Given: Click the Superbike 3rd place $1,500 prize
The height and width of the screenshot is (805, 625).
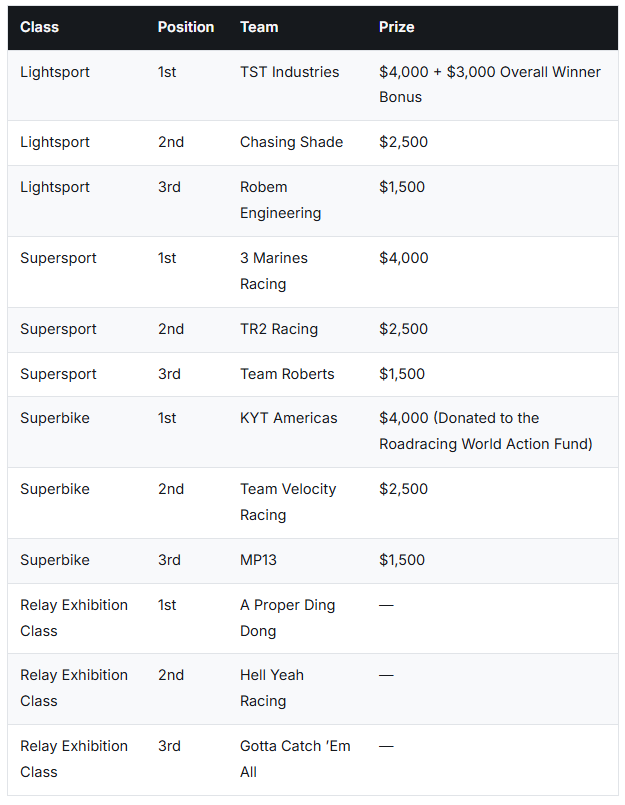Looking at the screenshot, I should coord(402,560).
